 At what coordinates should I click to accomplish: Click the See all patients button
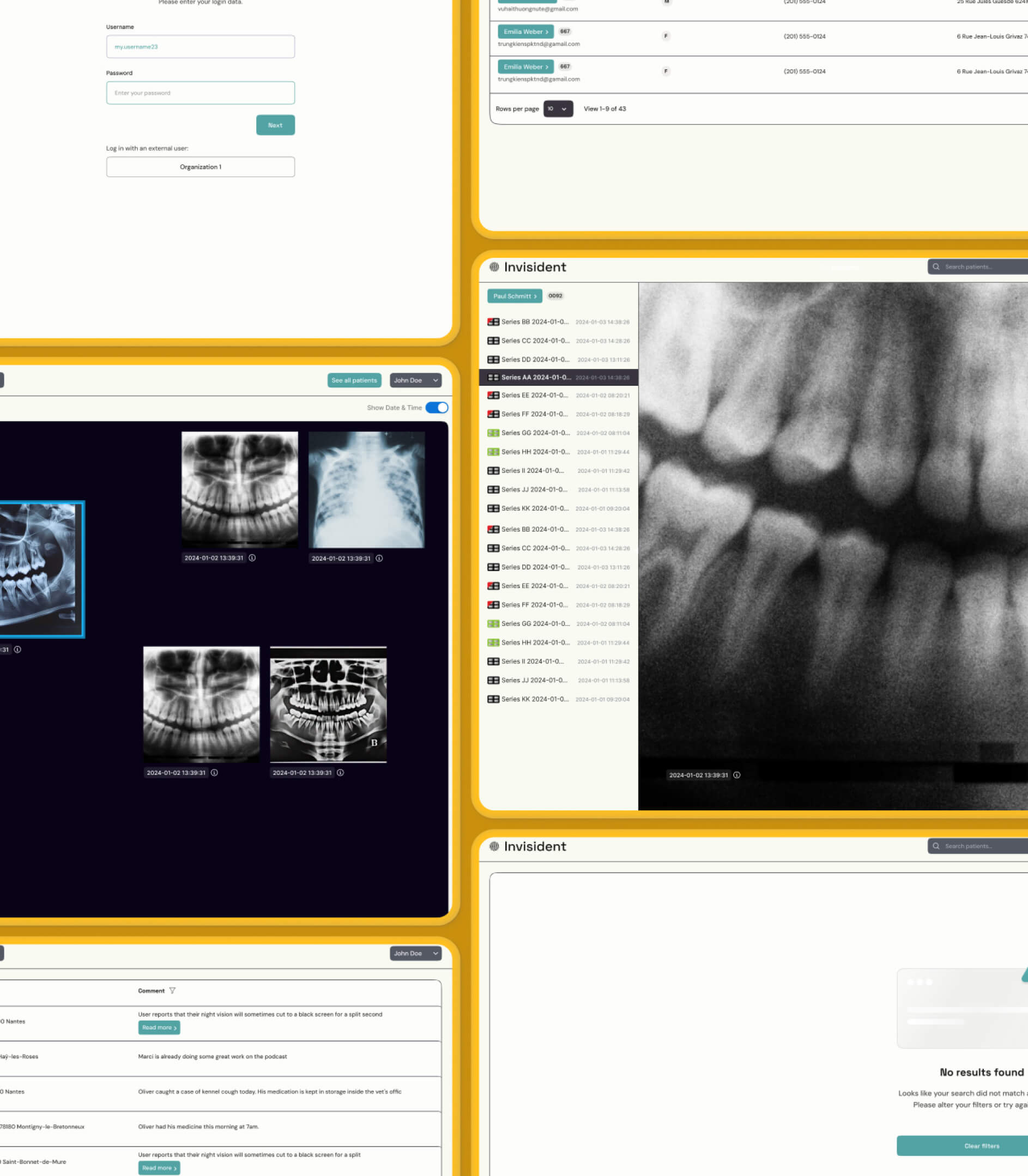click(354, 380)
